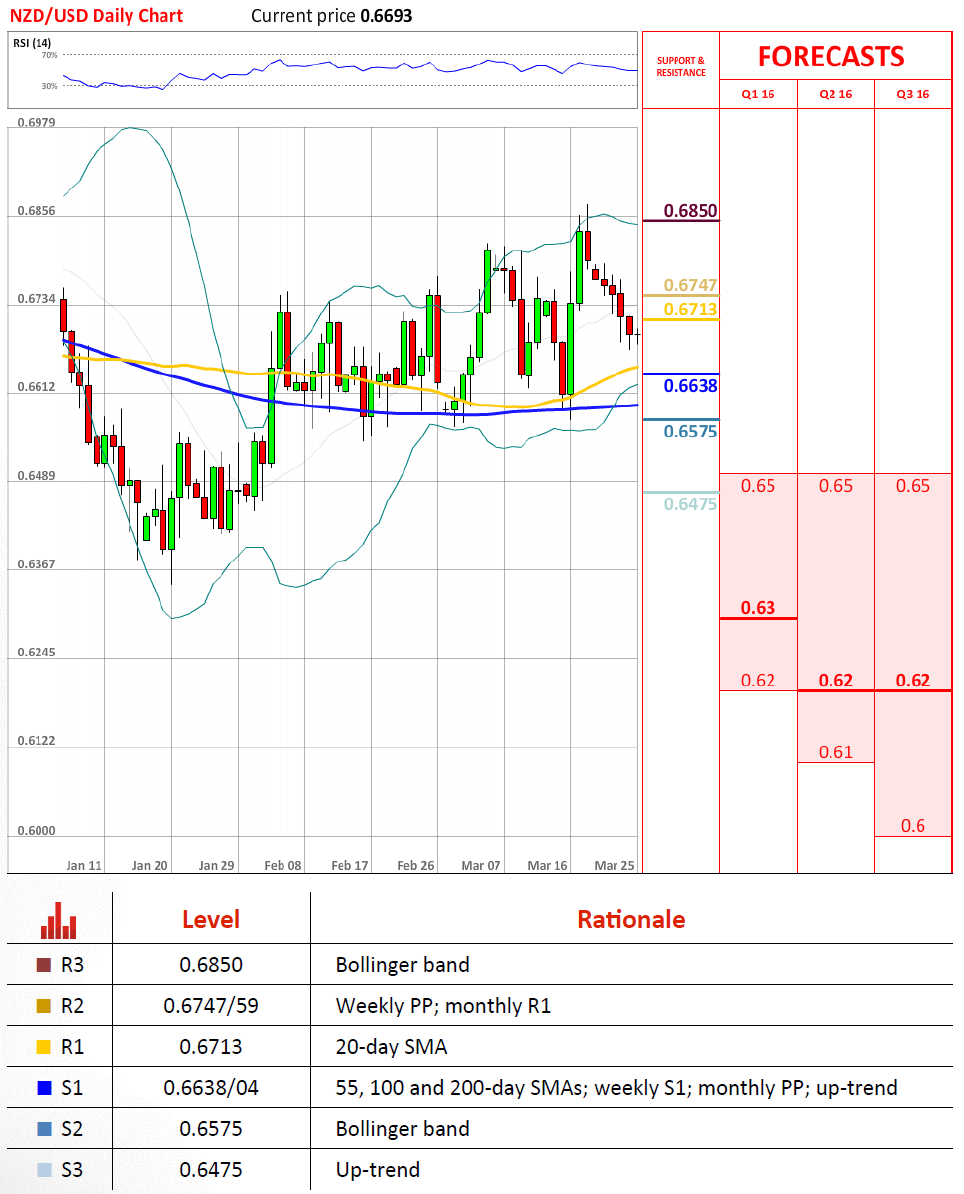The image size is (964, 1194).
Task: Click the 70% RSI threshold label
Action: 49,56
